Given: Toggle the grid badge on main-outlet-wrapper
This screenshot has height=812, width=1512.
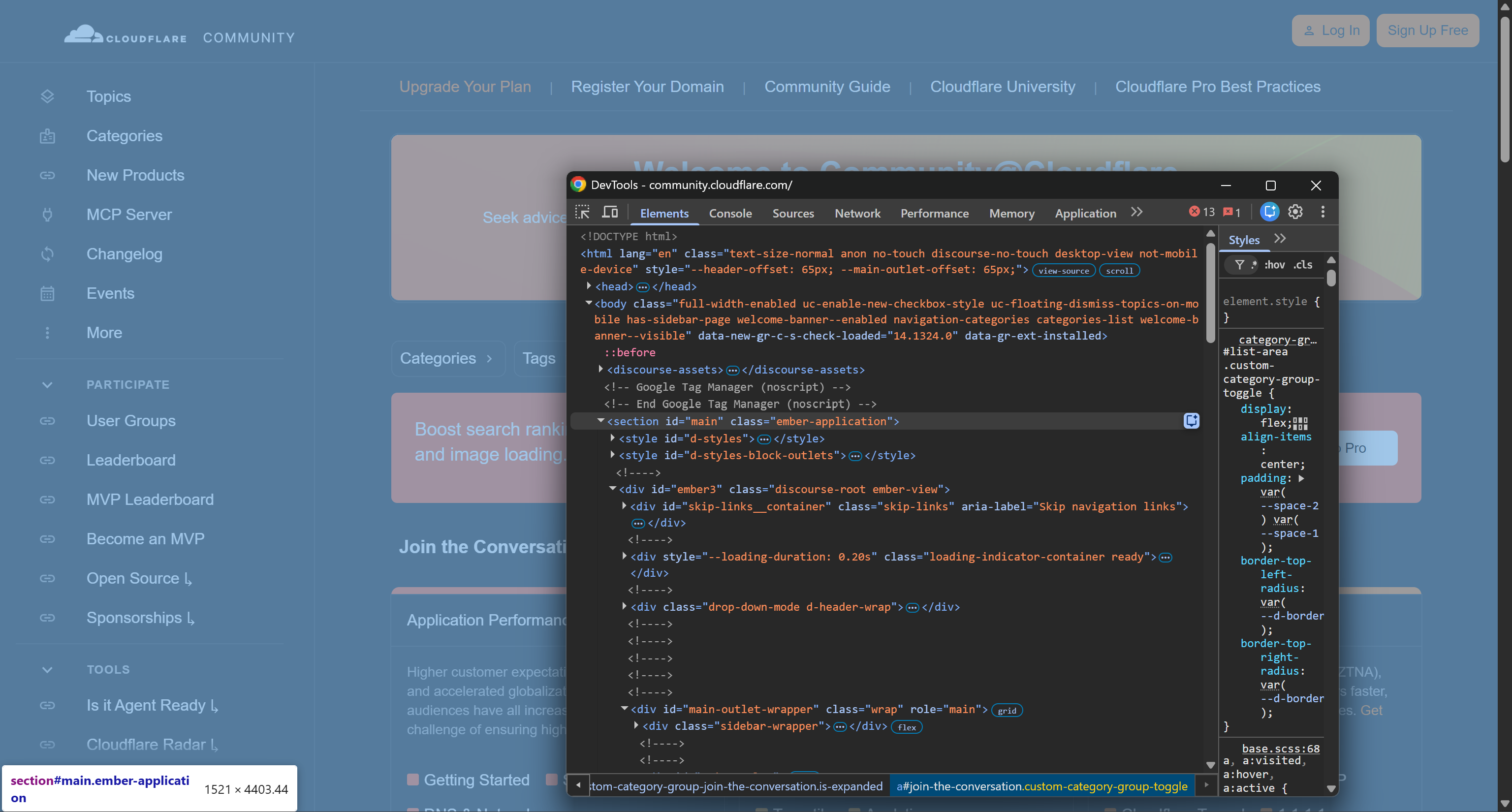Looking at the screenshot, I should pyautogui.click(x=1007, y=711).
